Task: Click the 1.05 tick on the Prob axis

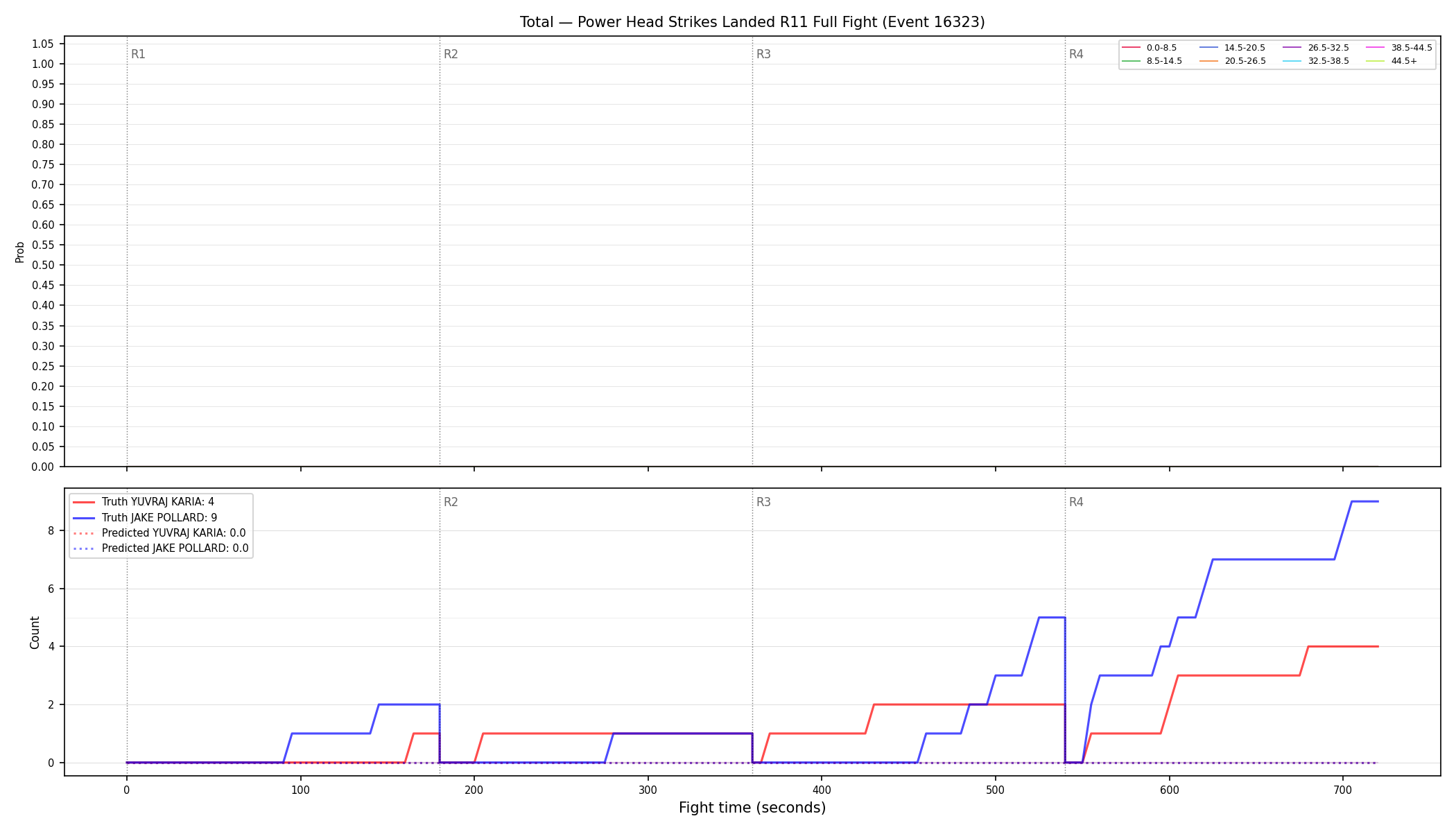Action: click(x=42, y=44)
